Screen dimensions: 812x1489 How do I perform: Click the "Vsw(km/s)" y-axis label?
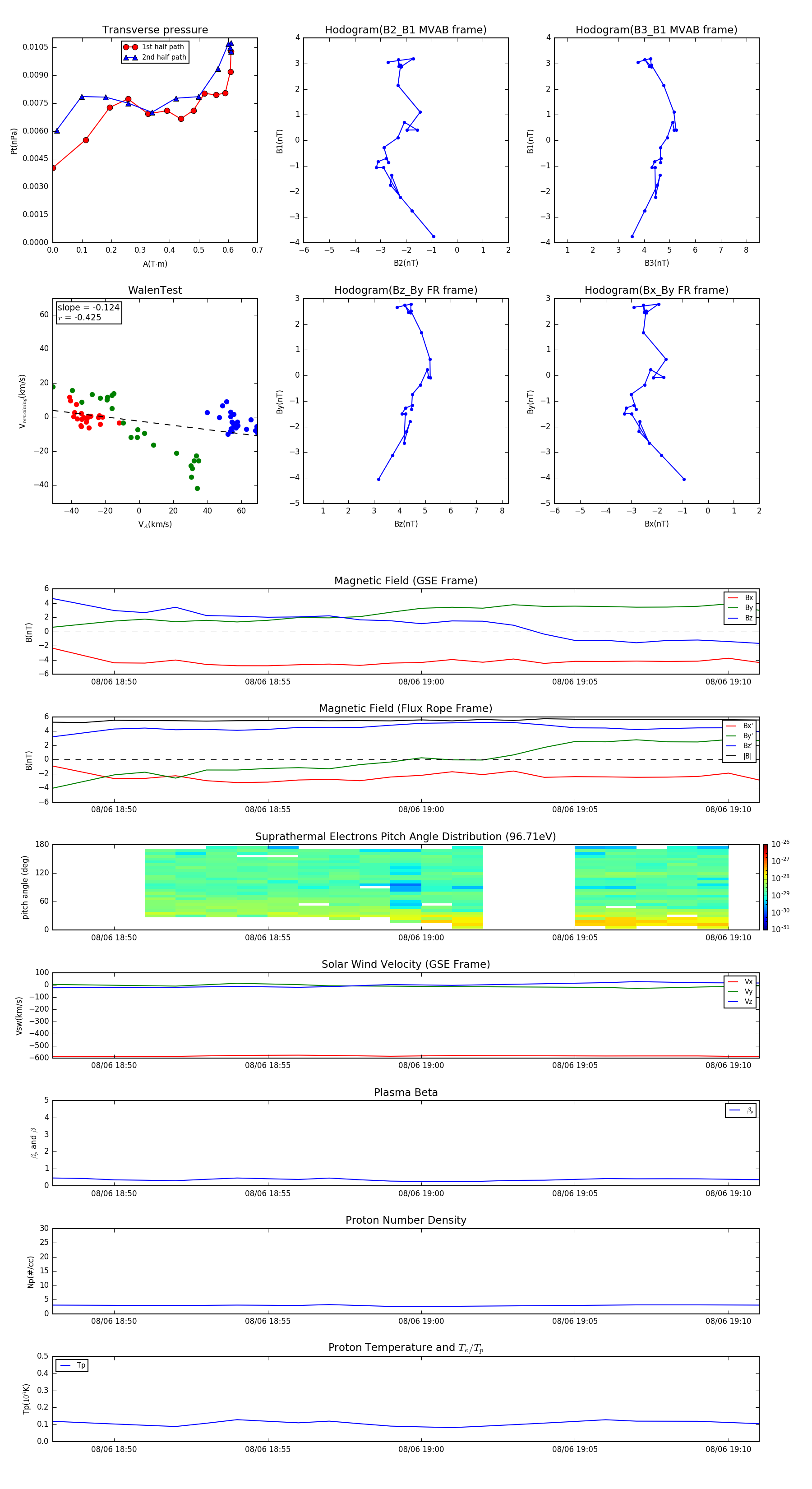[18, 1016]
